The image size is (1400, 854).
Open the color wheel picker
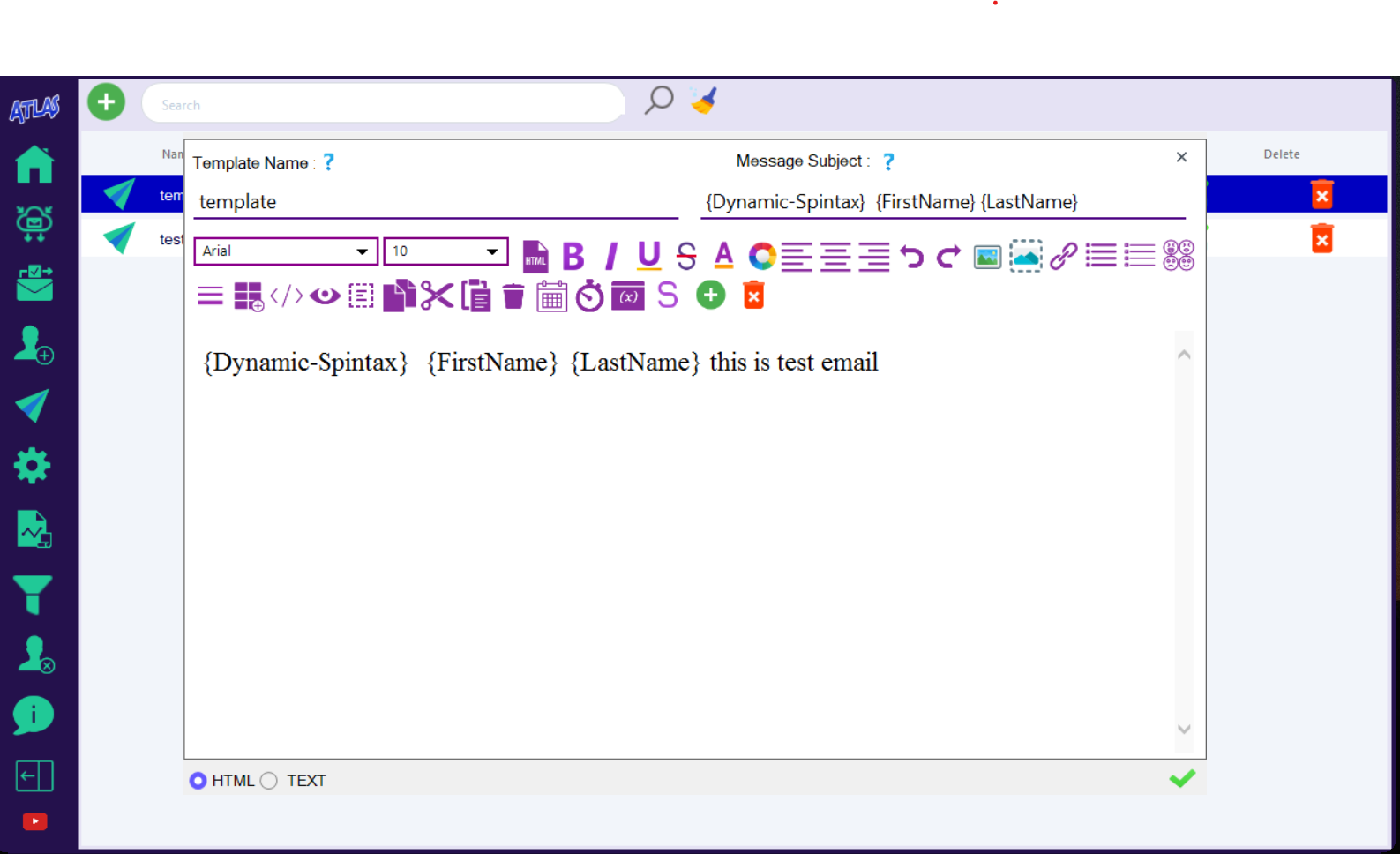[761, 256]
